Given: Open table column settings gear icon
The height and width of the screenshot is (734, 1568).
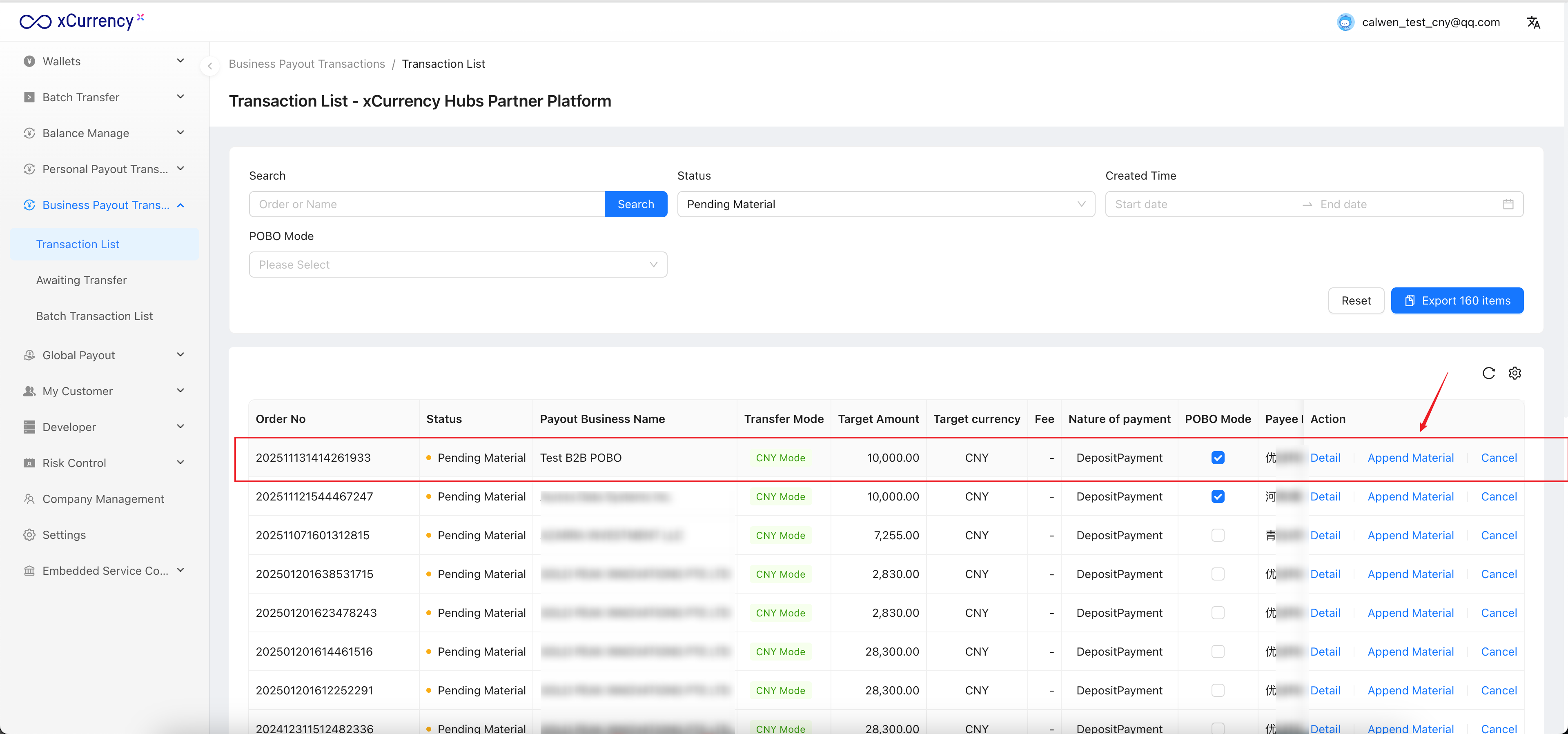Looking at the screenshot, I should pos(1515,373).
